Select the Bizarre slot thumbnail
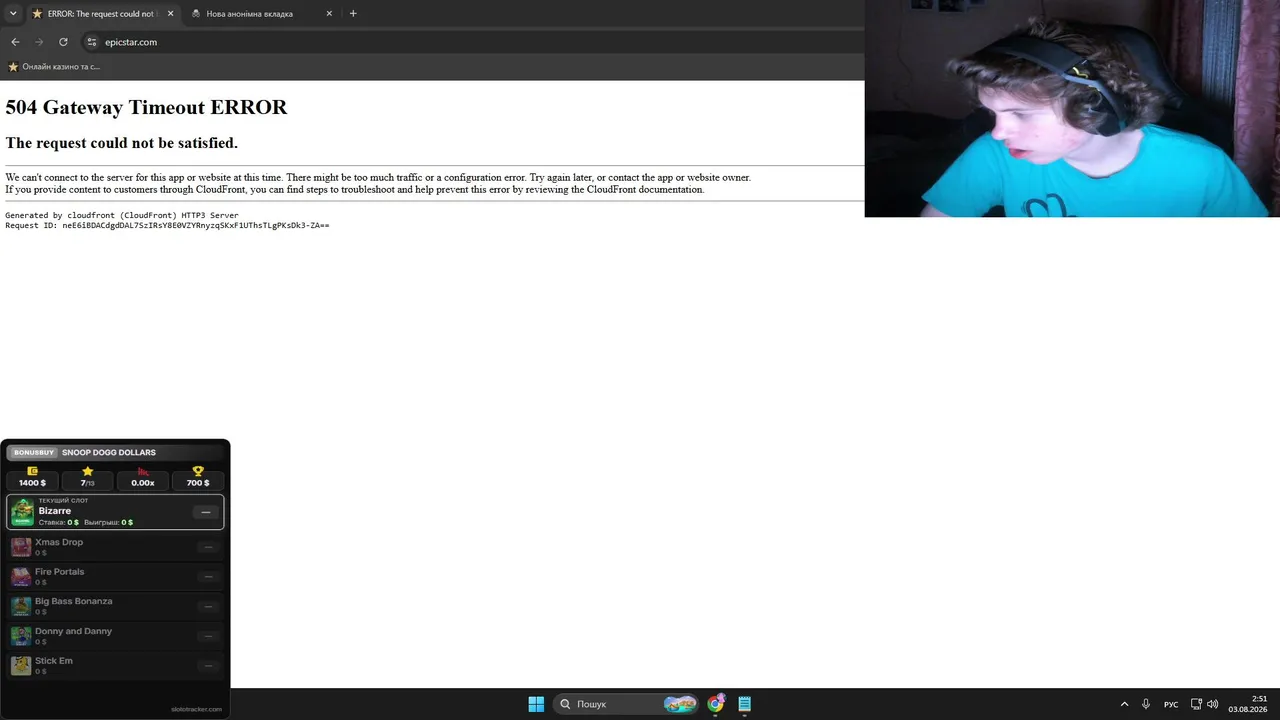Screen dimensions: 1280x720 22,512
